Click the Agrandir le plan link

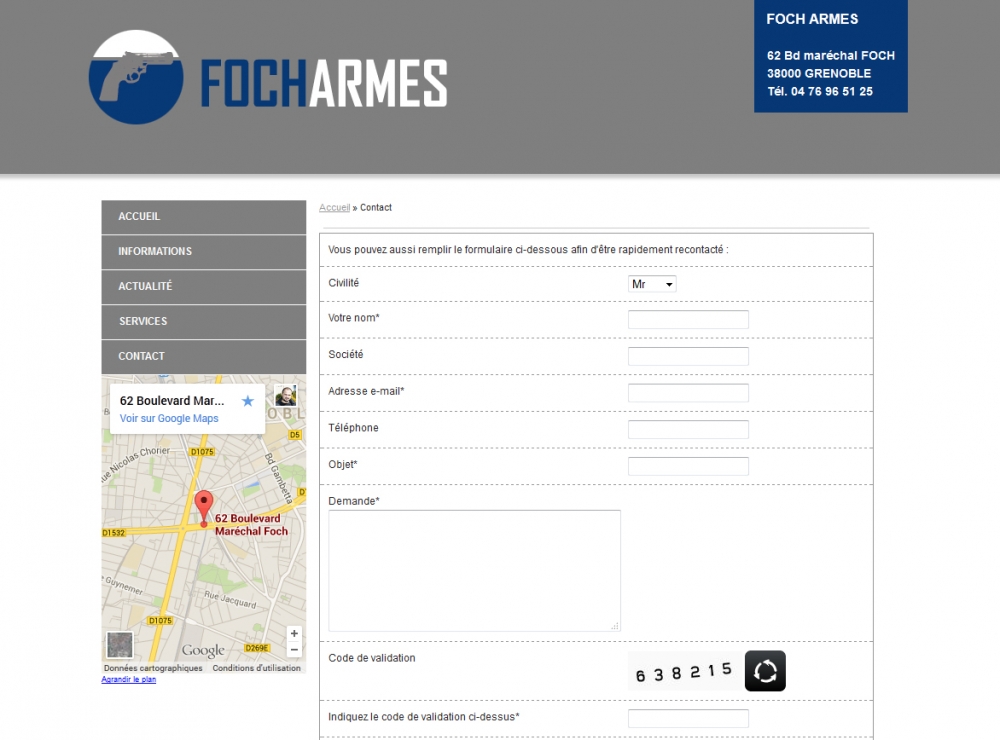129,680
